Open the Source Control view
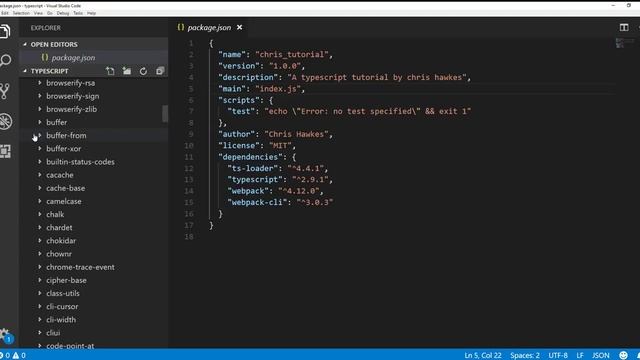 (x=5, y=91)
